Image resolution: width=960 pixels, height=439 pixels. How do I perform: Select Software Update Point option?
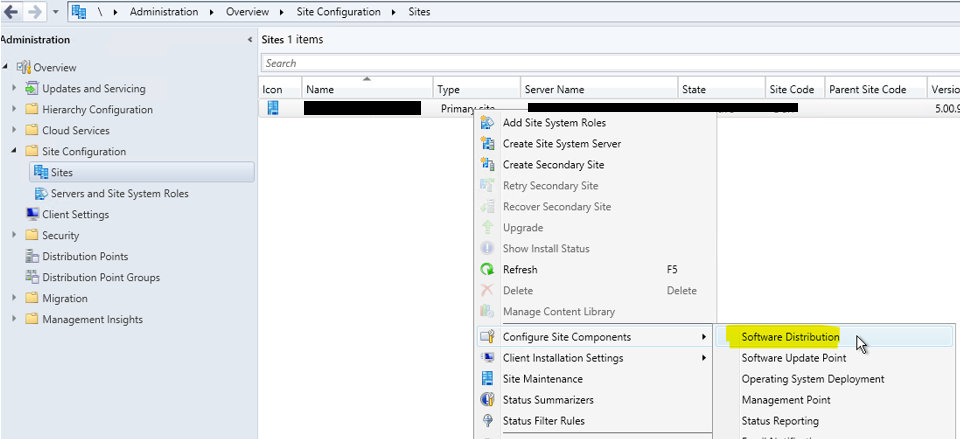[x=793, y=358]
